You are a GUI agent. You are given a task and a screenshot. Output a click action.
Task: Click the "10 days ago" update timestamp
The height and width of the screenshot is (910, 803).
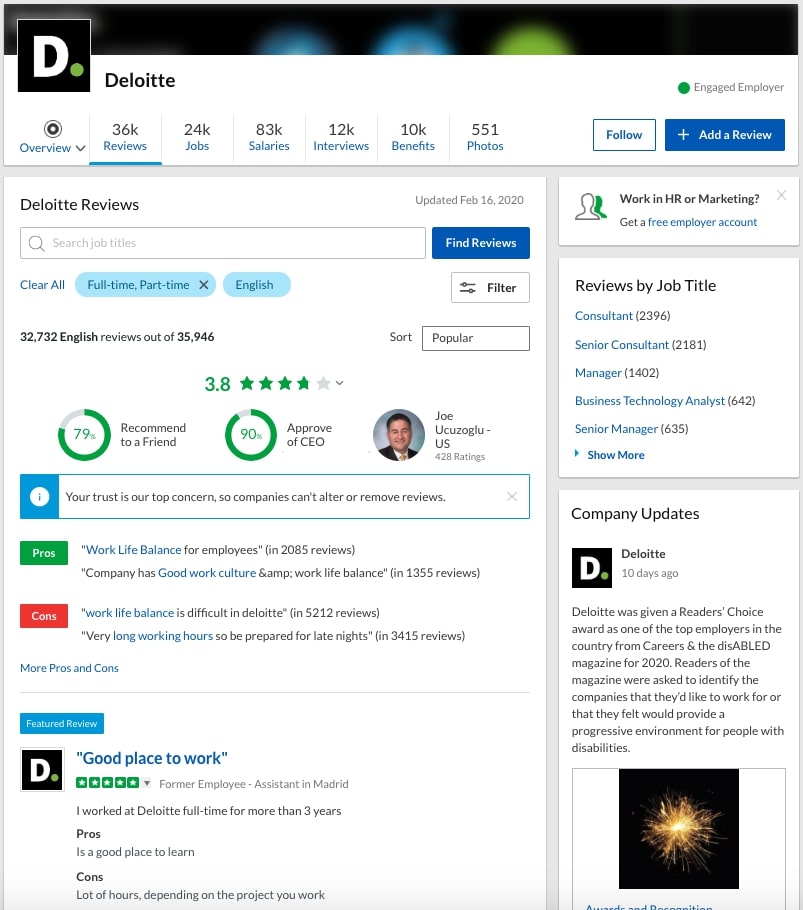[x=649, y=573]
